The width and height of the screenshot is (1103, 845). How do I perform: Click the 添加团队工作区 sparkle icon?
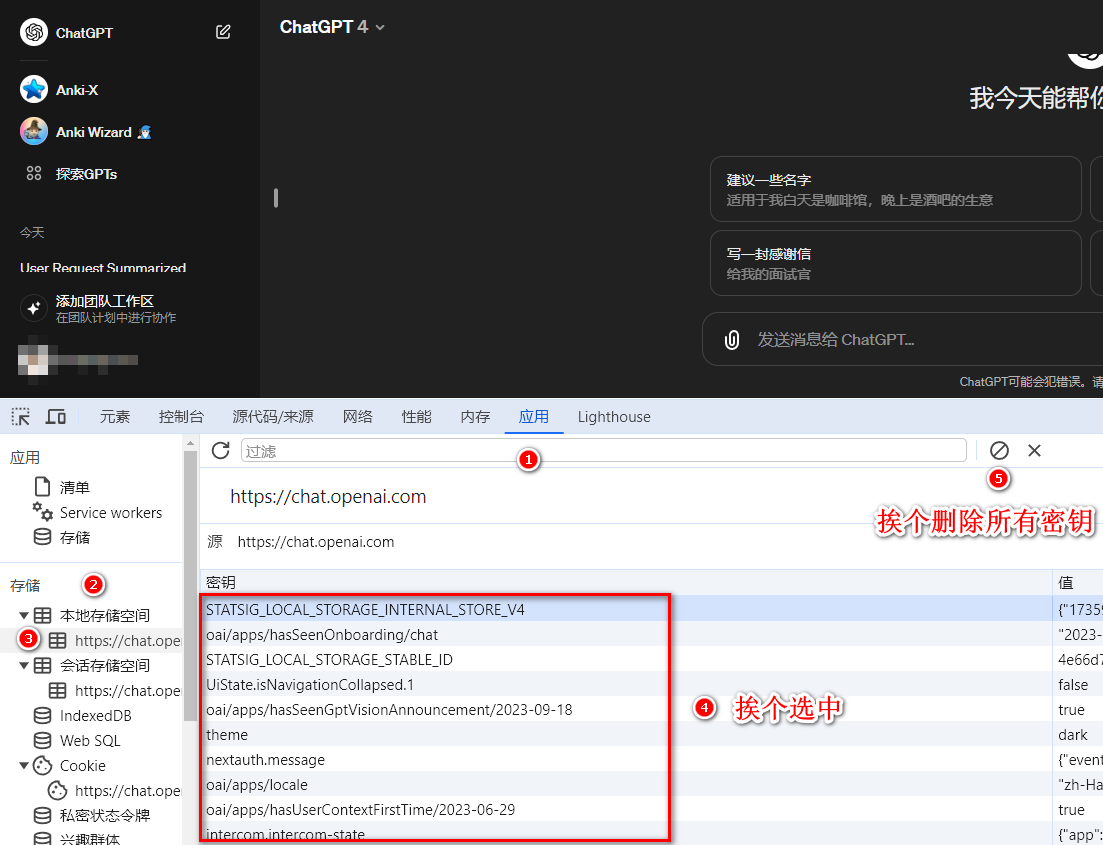[x=33, y=308]
